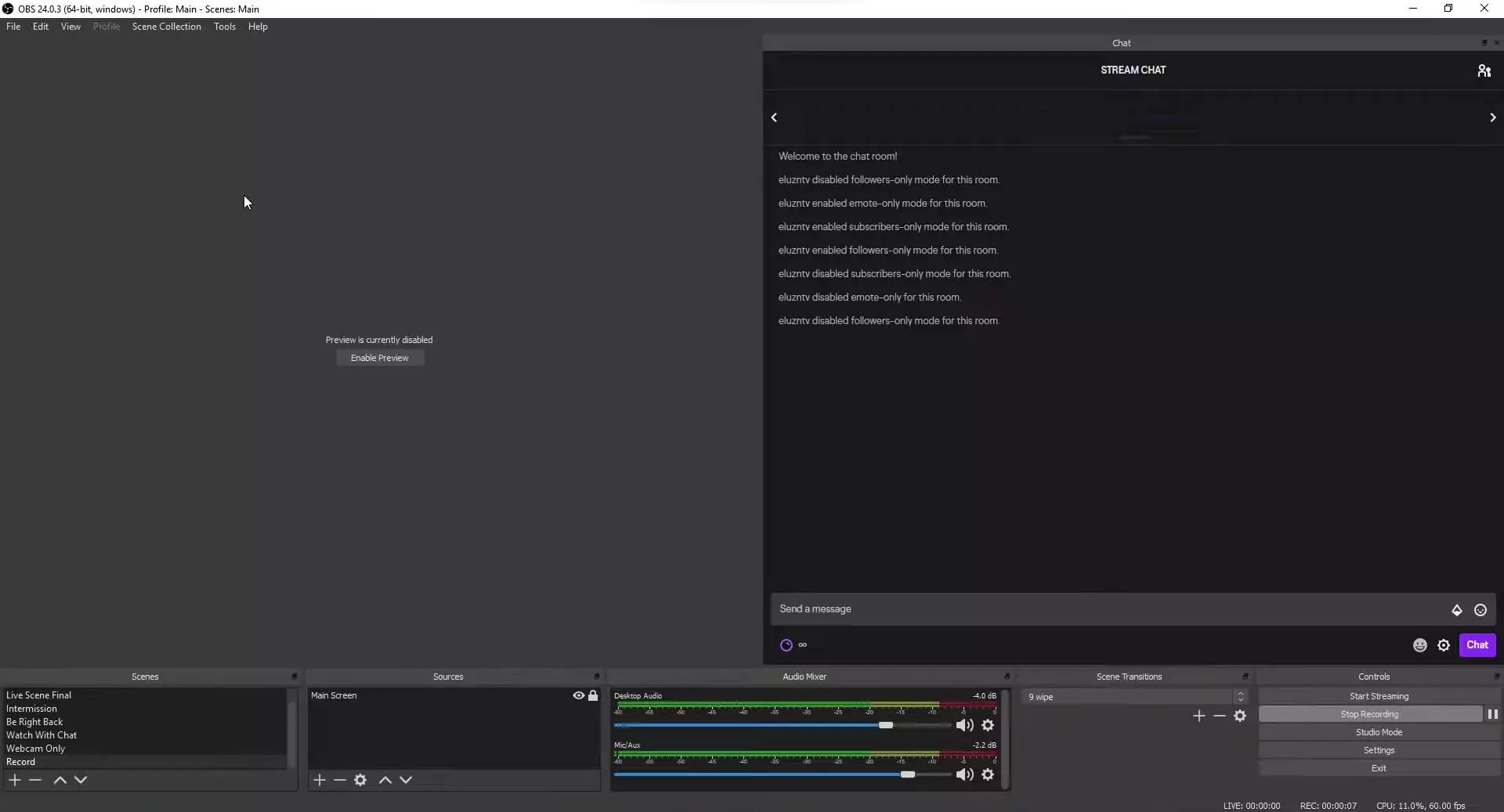Click Exit in Controls panel
The height and width of the screenshot is (812, 1504).
[x=1379, y=768]
